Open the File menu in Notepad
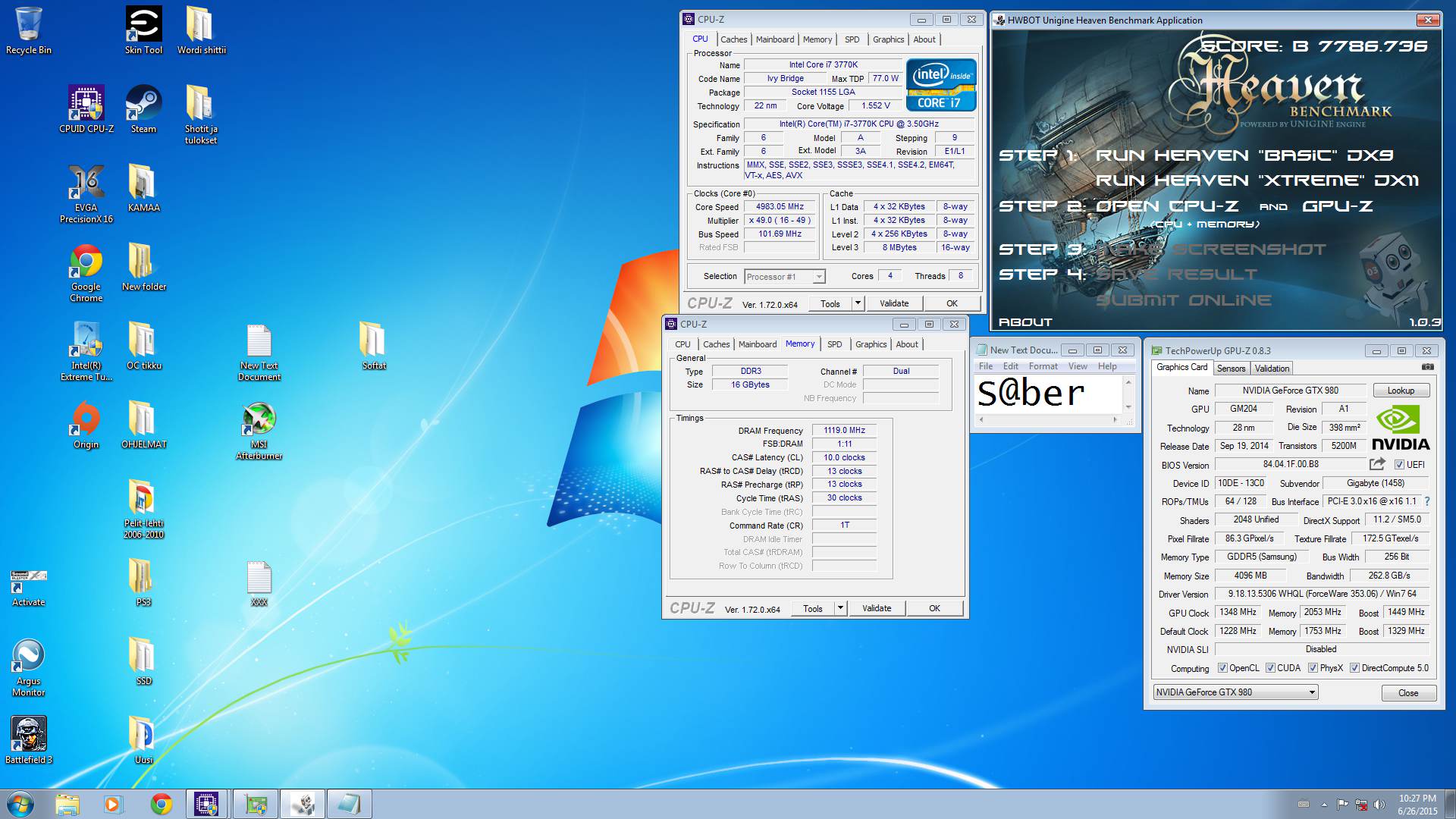Viewport: 1456px width, 819px height. [x=985, y=366]
